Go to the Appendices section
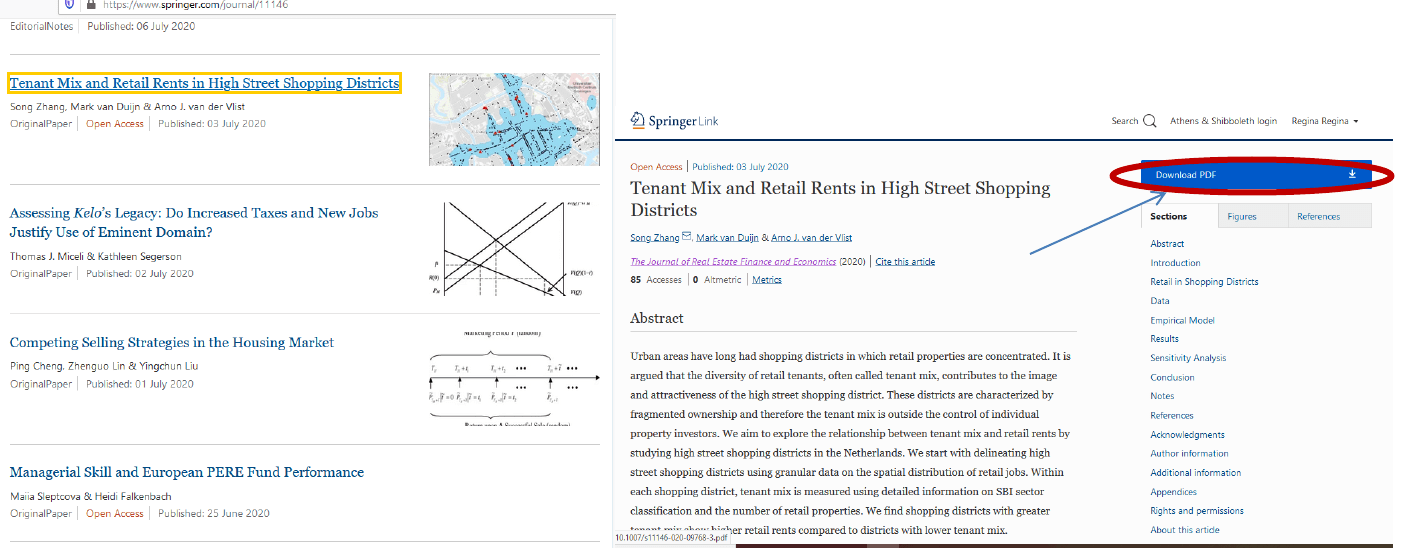This screenshot has width=1407, height=551. point(1173,492)
